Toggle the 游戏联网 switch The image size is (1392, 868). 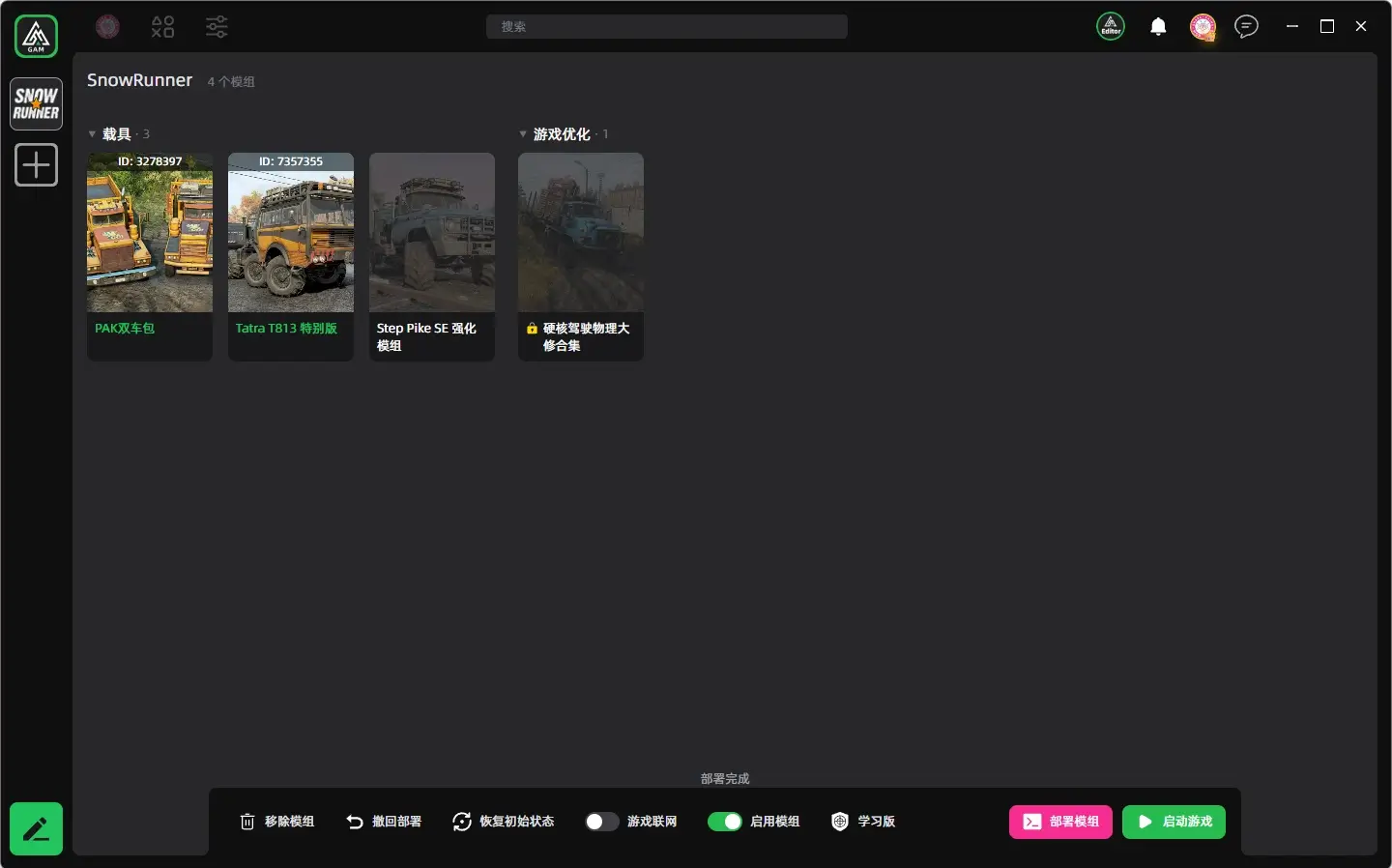click(x=602, y=822)
